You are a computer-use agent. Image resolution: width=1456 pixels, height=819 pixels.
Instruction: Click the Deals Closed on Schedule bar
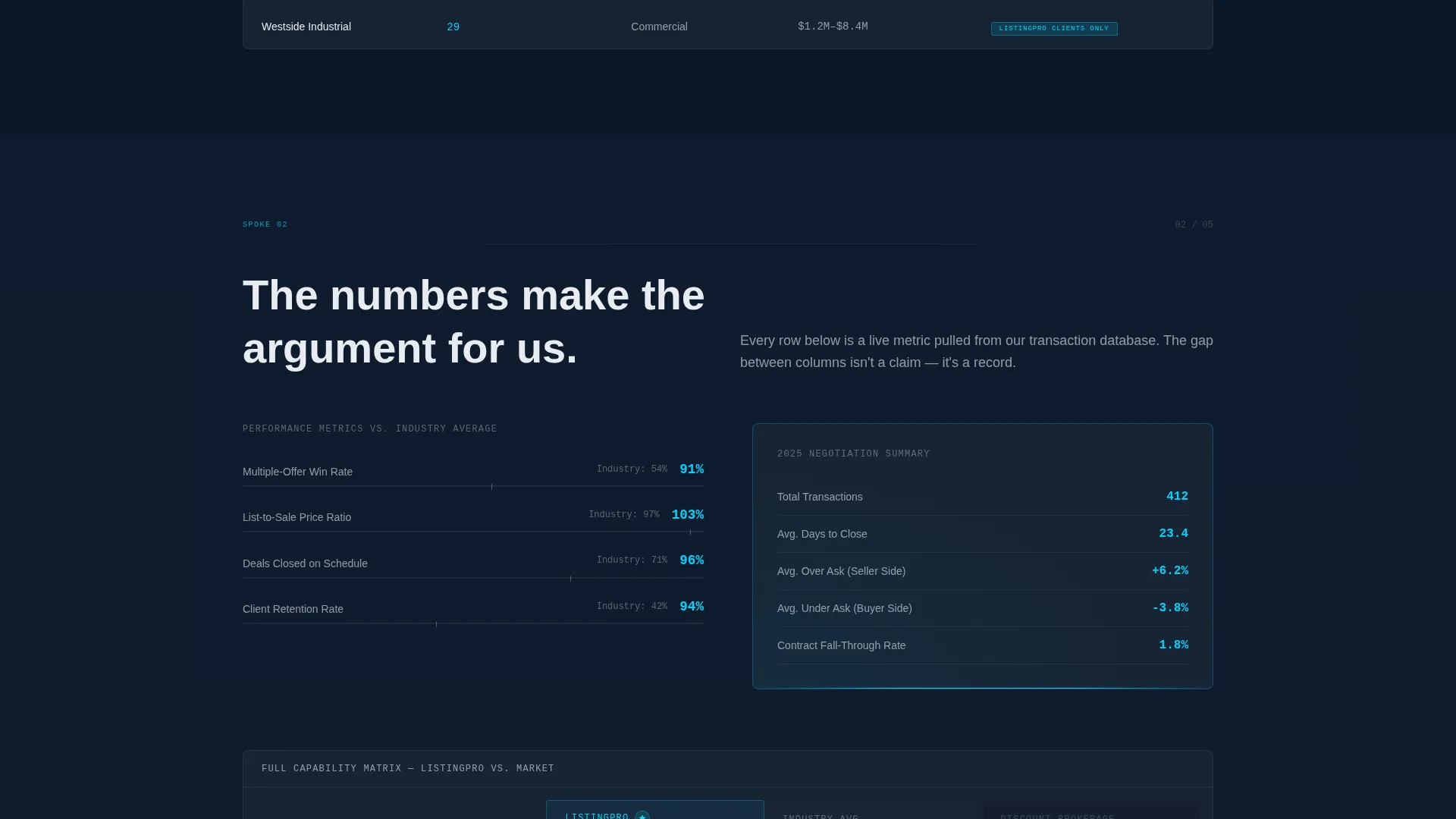point(473,578)
